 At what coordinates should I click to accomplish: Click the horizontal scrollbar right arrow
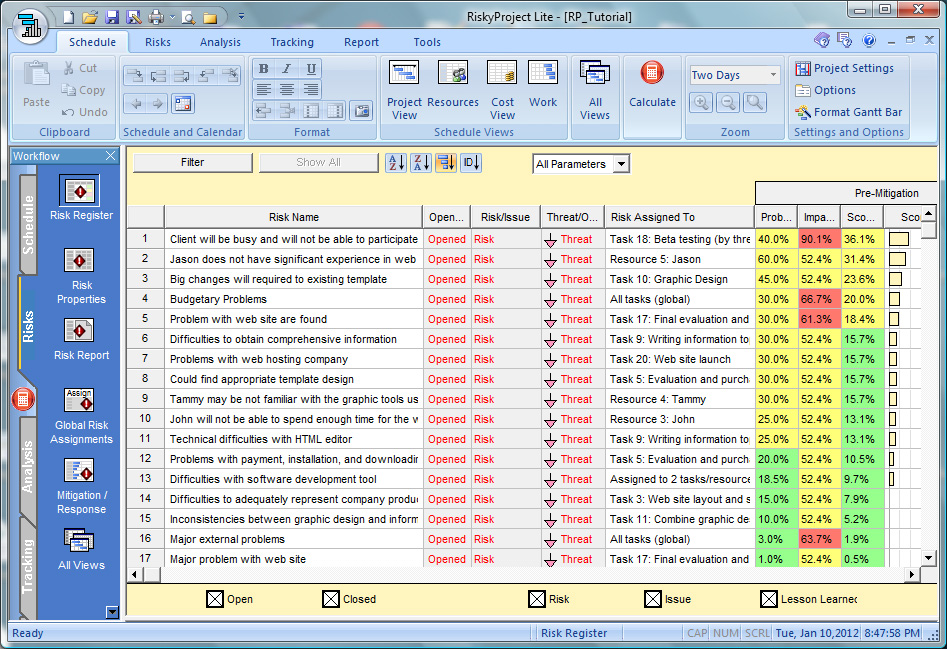(913, 574)
